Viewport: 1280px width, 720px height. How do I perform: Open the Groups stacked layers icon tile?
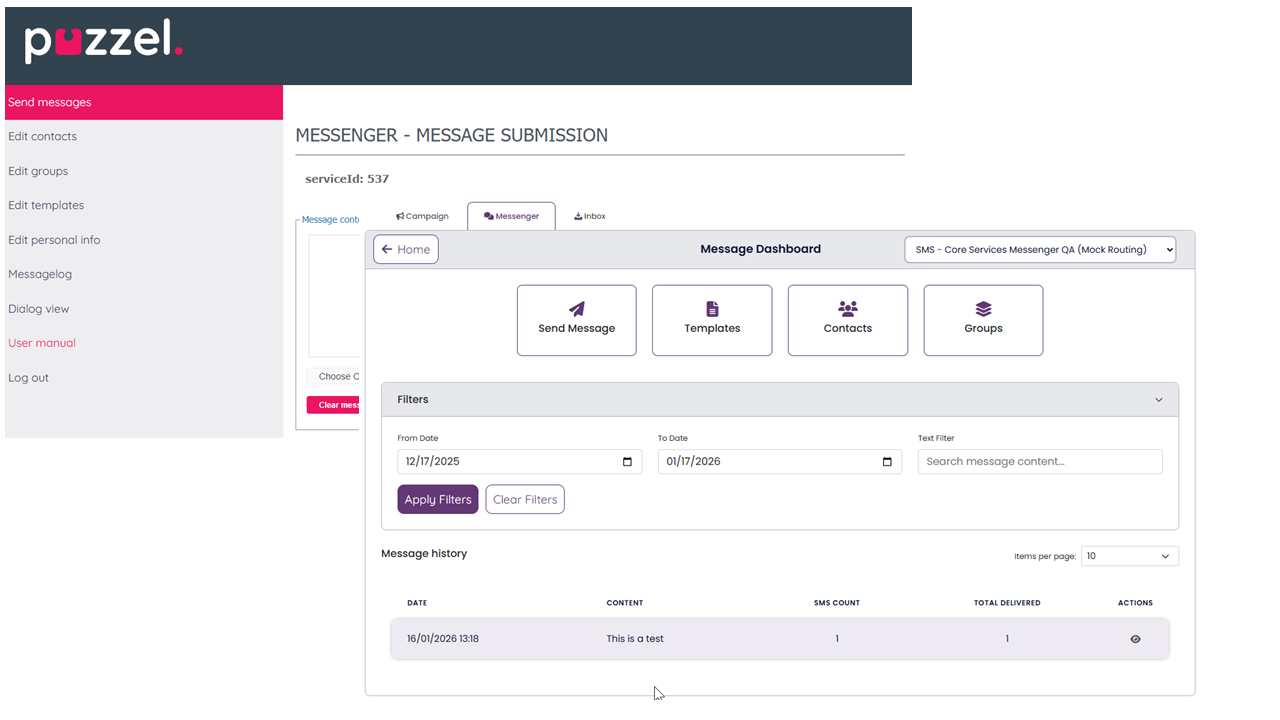point(983,310)
